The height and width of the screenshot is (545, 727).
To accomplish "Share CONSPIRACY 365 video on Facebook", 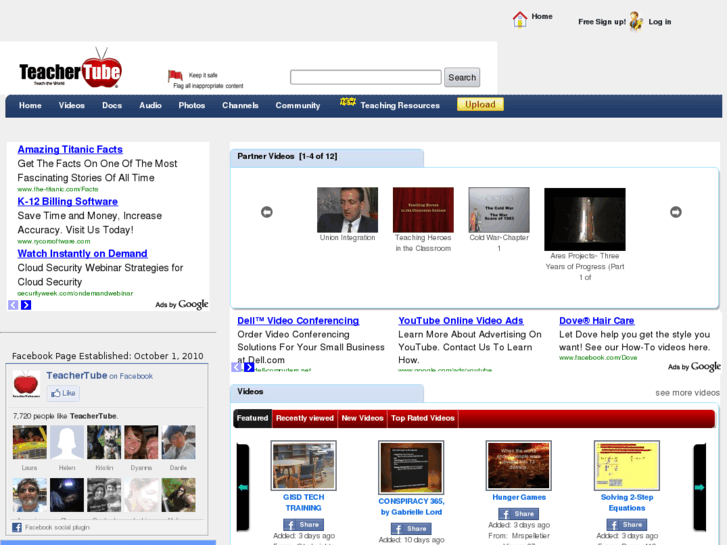I will 411,529.
